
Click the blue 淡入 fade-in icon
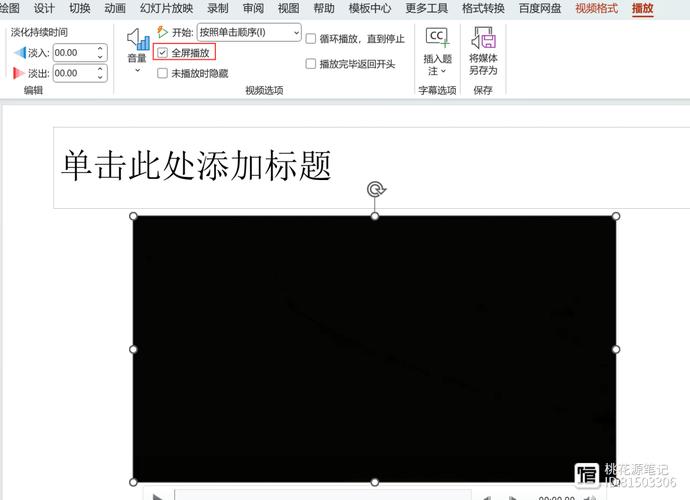pyautogui.click(x=20, y=53)
